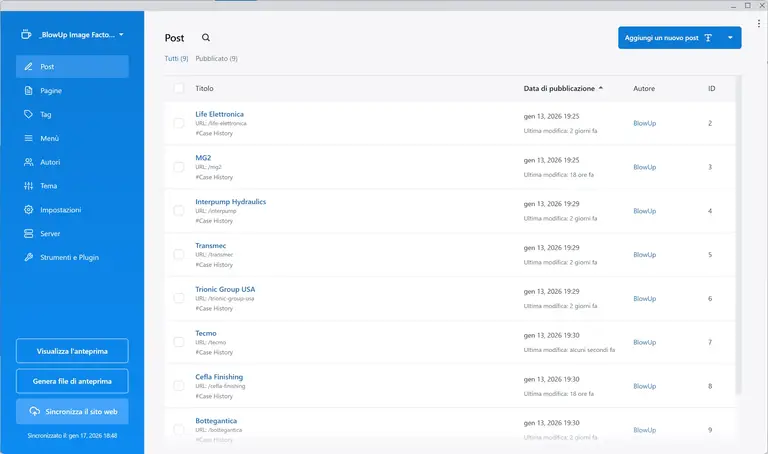Click the text editor icon in Aggiungi button
The height and width of the screenshot is (454, 768).
tap(708, 38)
